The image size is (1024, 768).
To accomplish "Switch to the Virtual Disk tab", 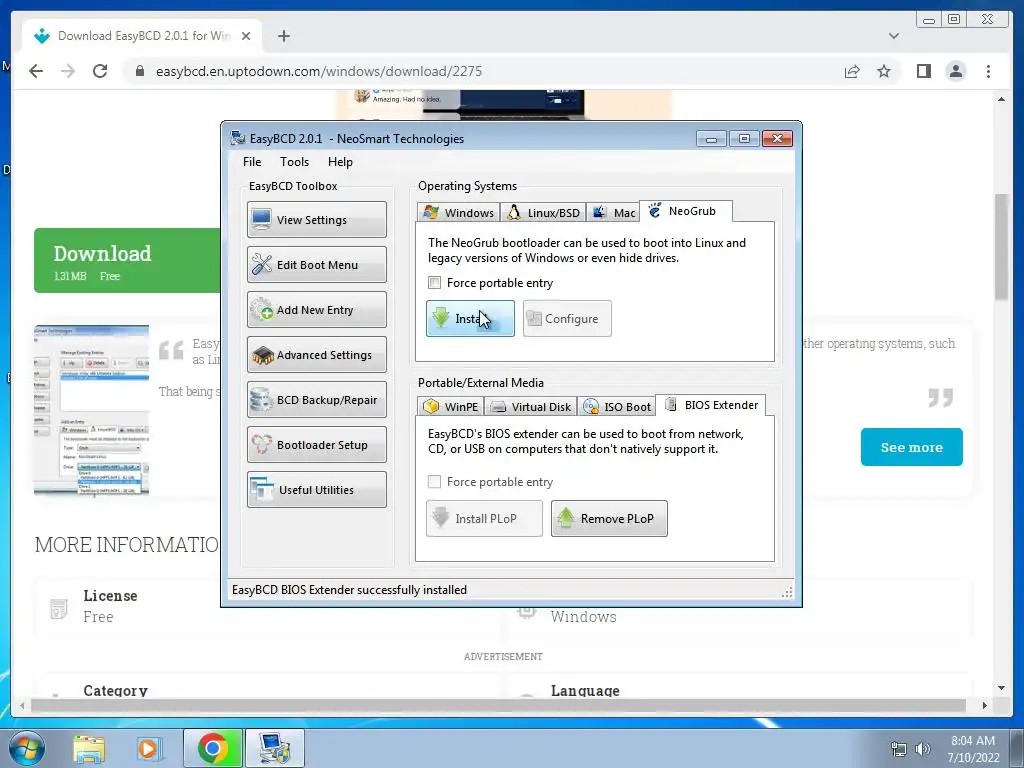I will pos(530,406).
